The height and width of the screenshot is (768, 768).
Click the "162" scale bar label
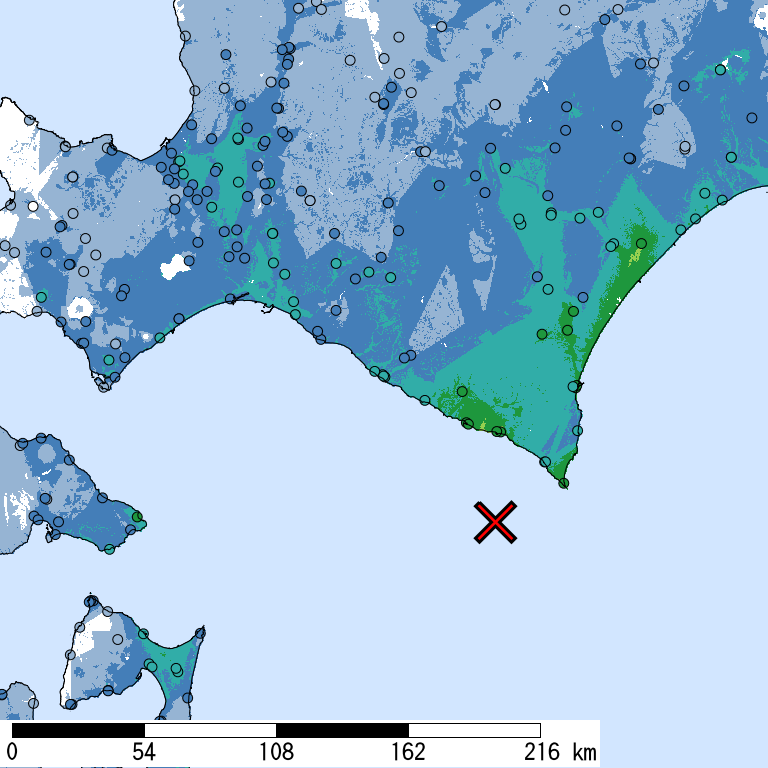tap(408, 752)
